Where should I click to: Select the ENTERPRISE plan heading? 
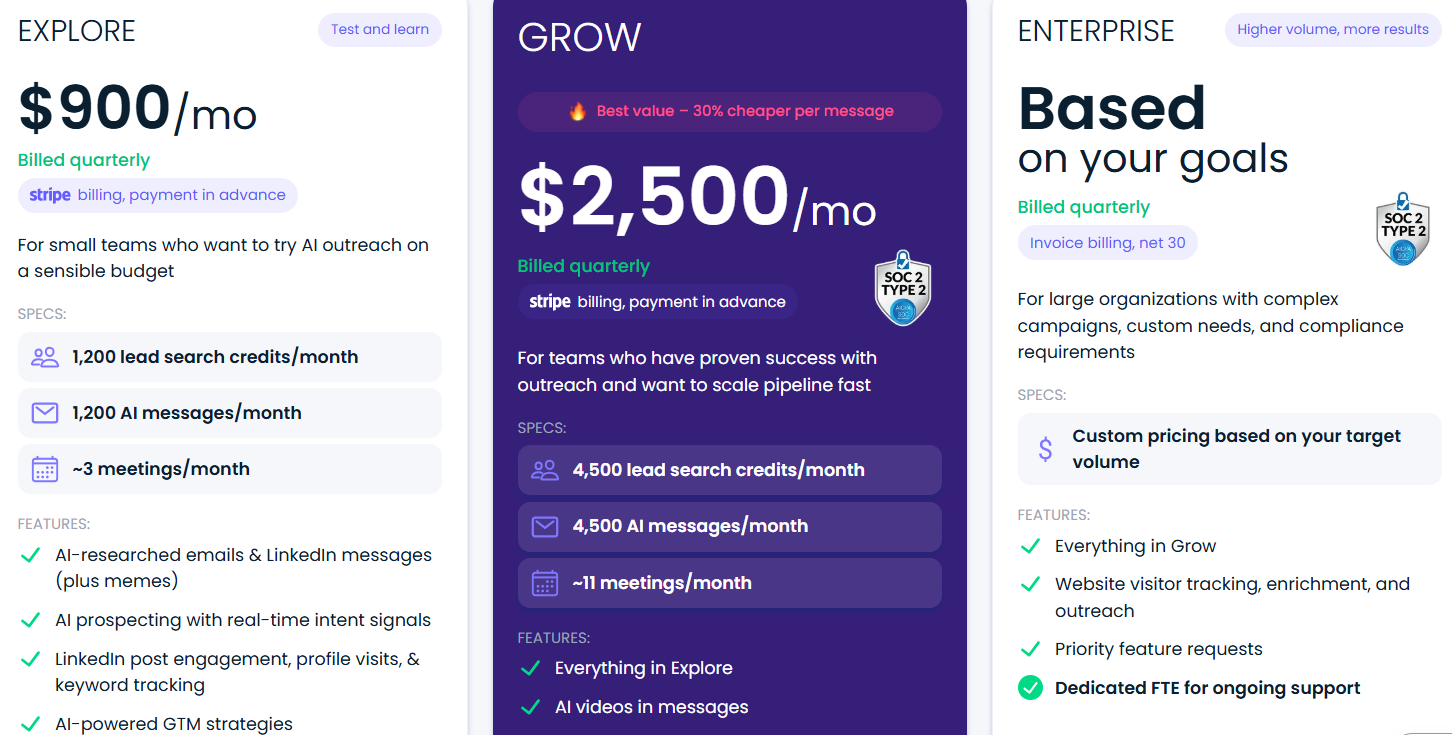tap(1096, 31)
